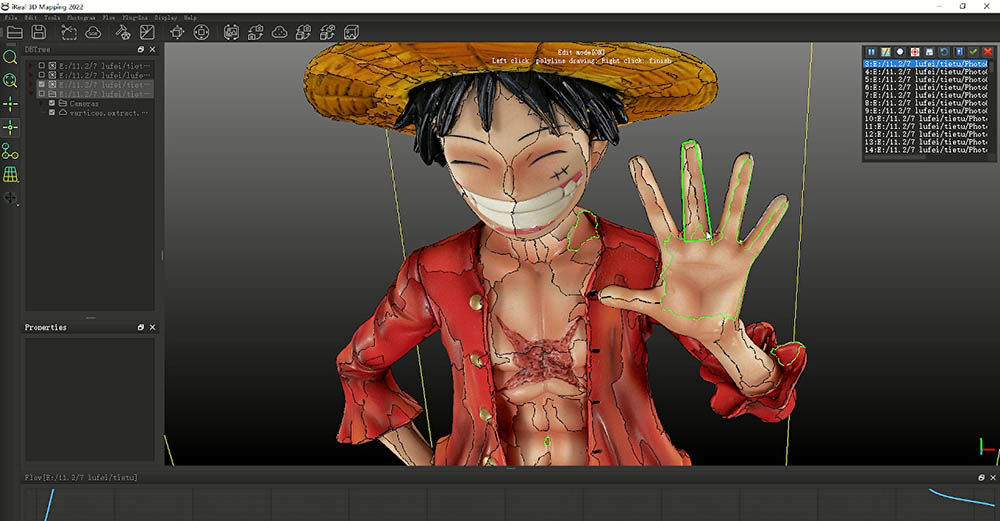This screenshot has width=1000, height=521.
Task: Float the Properties panel
Action: click(141, 327)
